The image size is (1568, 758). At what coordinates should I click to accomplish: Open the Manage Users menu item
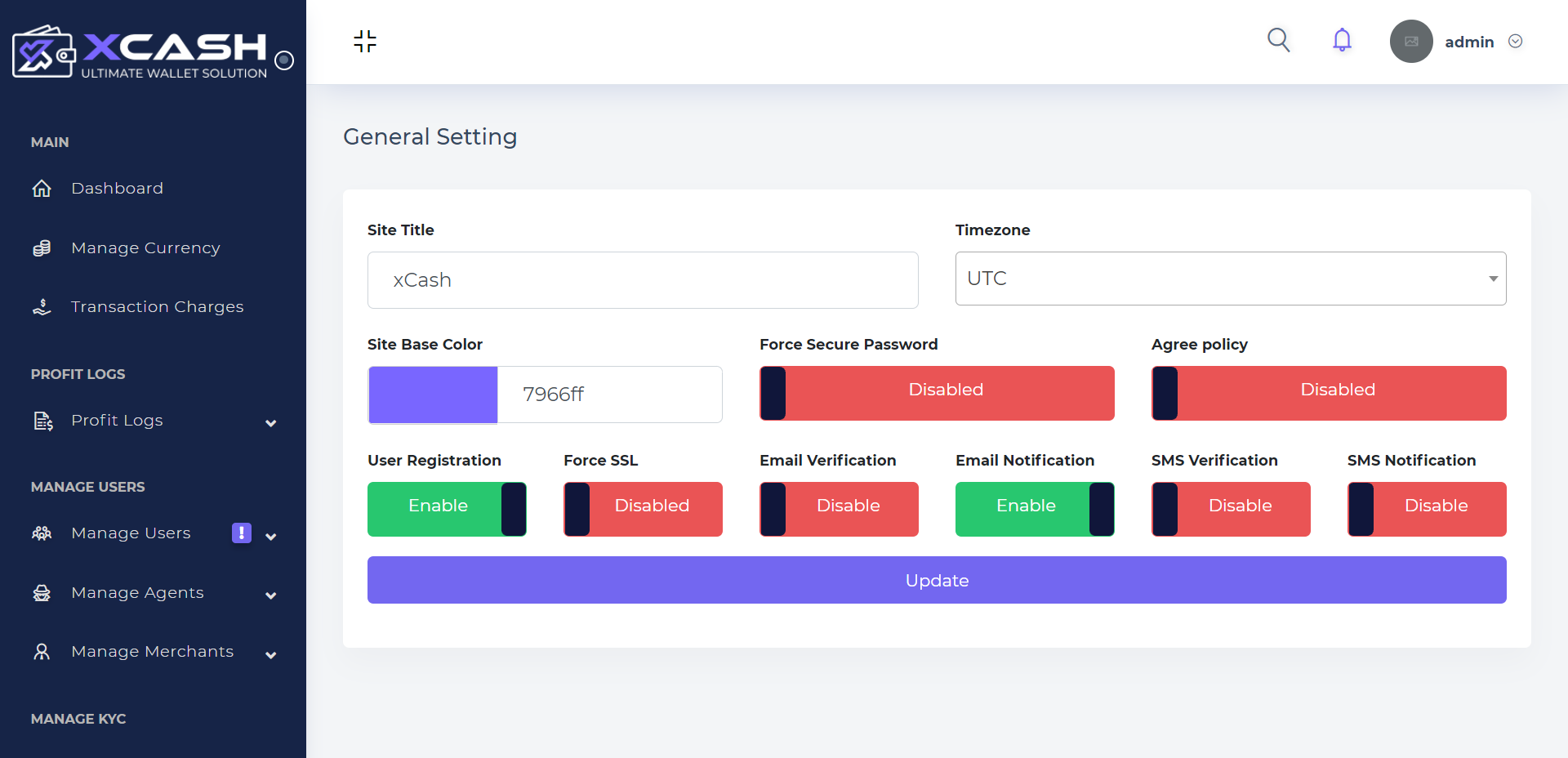pos(131,533)
